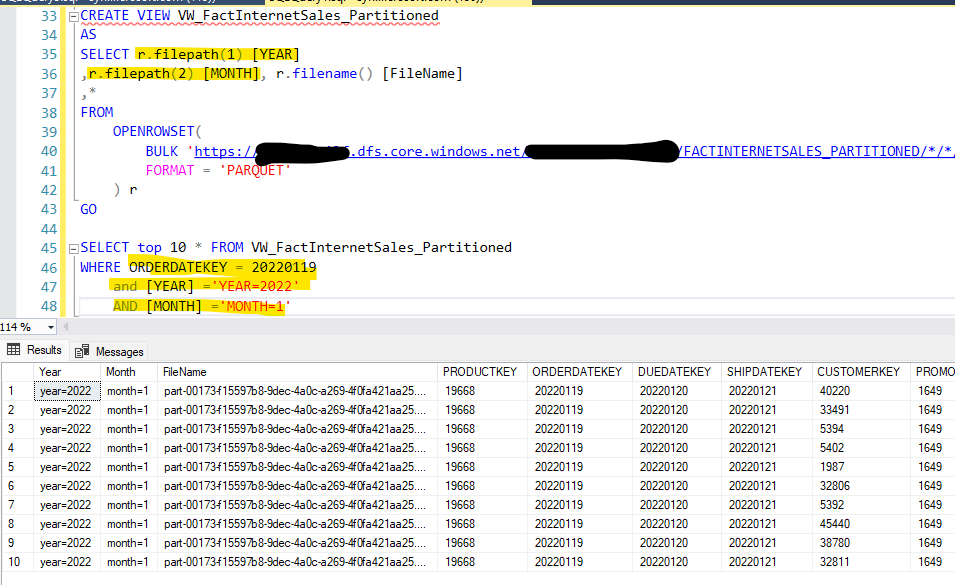Click PRODUCTKEY 19668 in row 8
Image resolution: width=955 pixels, height=585 pixels.
tap(482, 524)
